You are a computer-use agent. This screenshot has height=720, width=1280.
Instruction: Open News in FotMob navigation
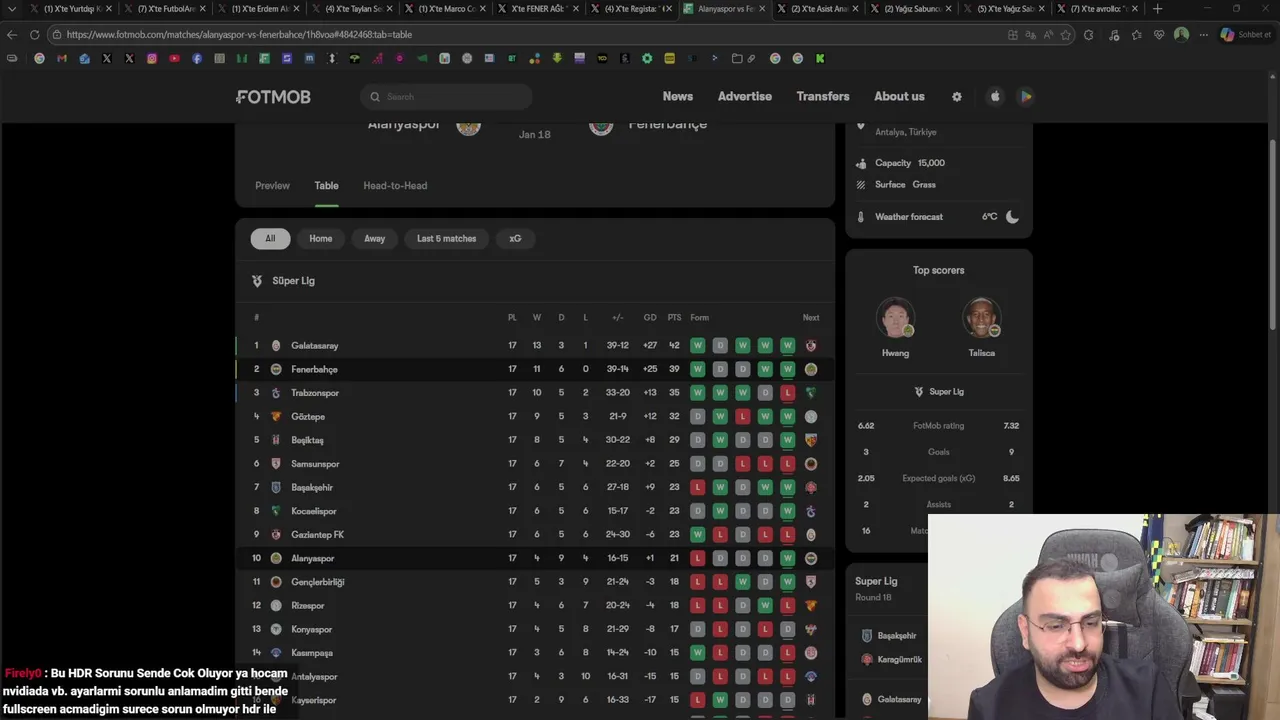(678, 97)
